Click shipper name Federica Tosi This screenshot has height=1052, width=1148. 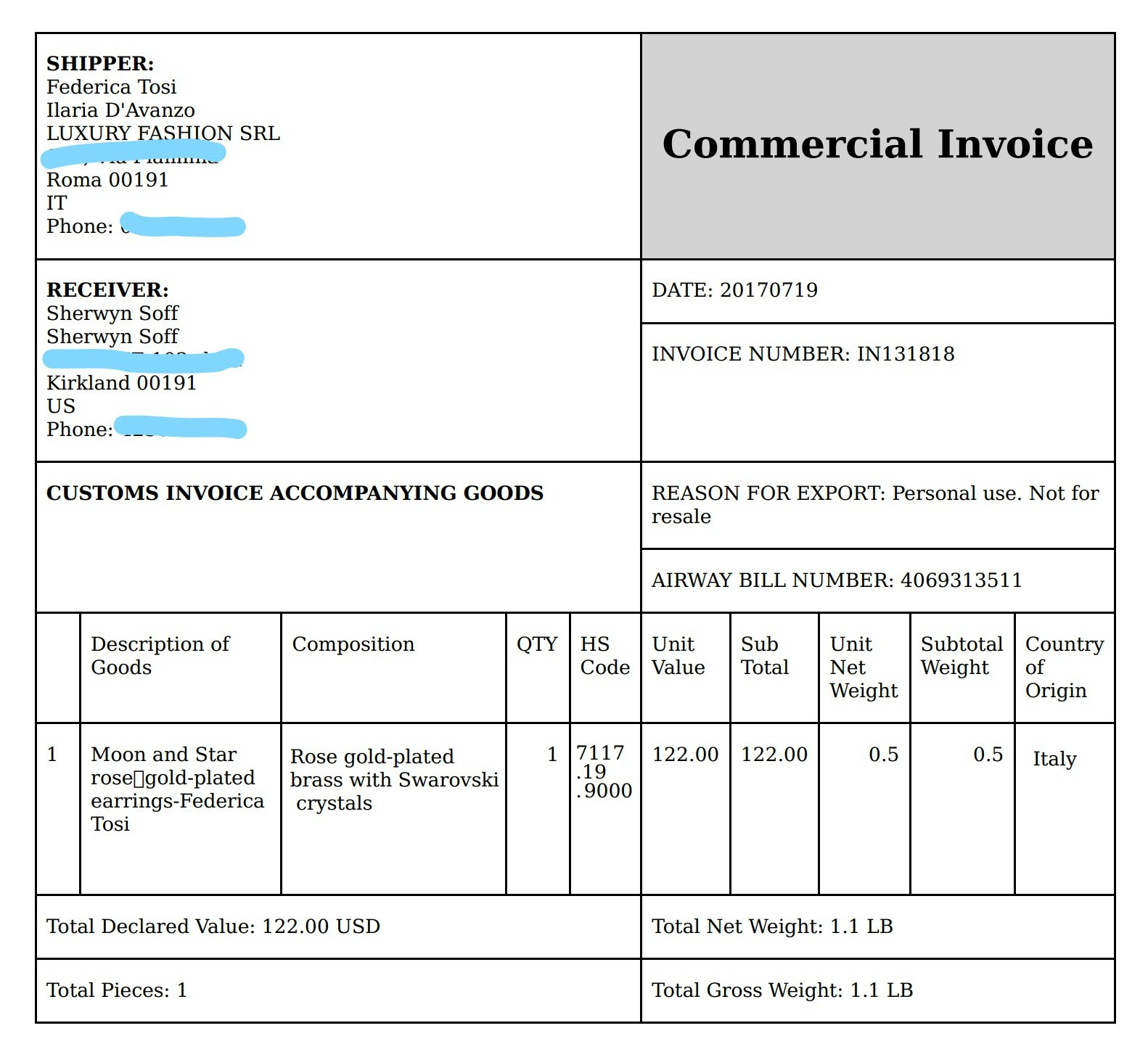[112, 87]
